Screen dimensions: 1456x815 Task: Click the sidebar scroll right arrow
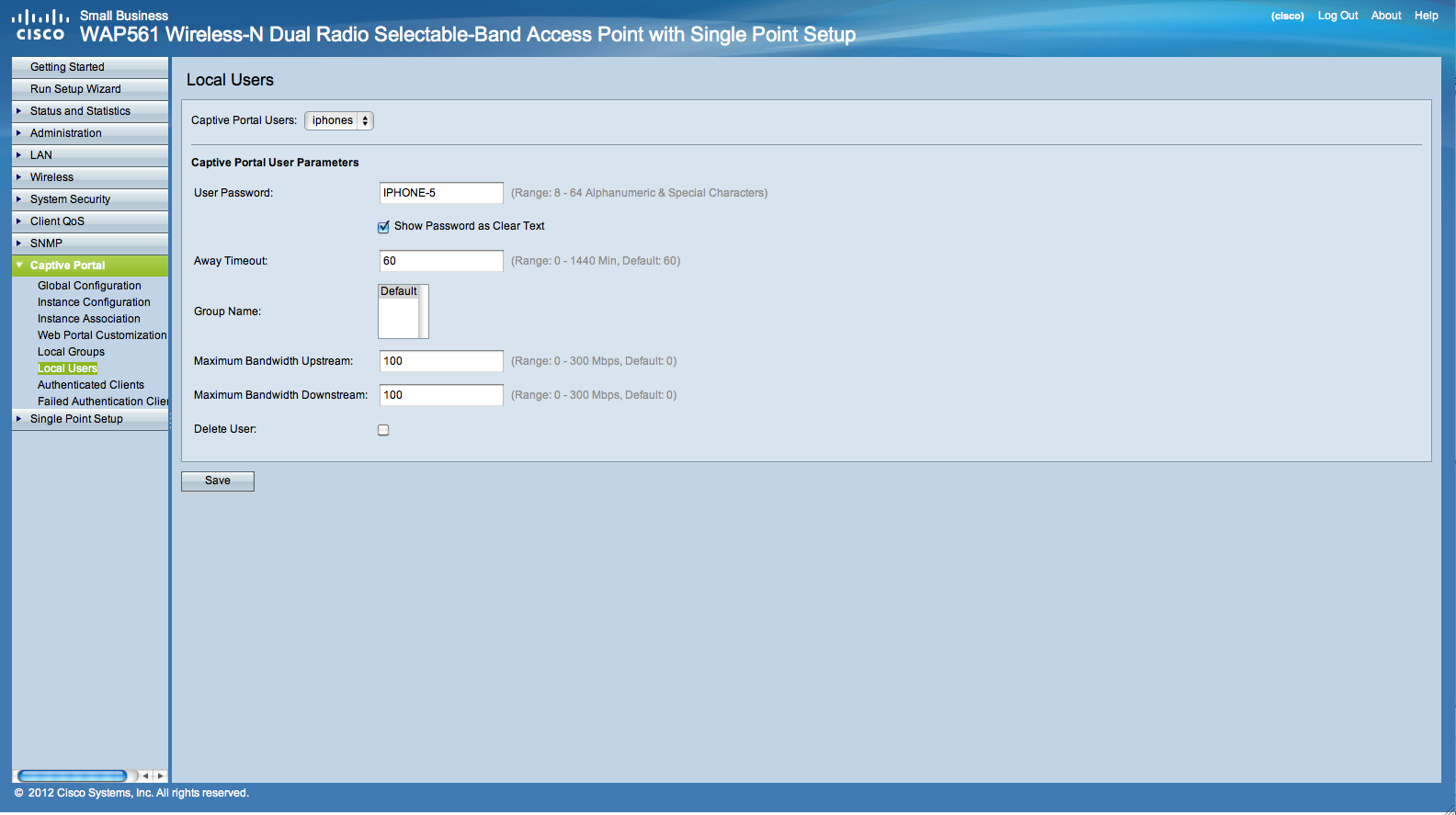[161, 776]
